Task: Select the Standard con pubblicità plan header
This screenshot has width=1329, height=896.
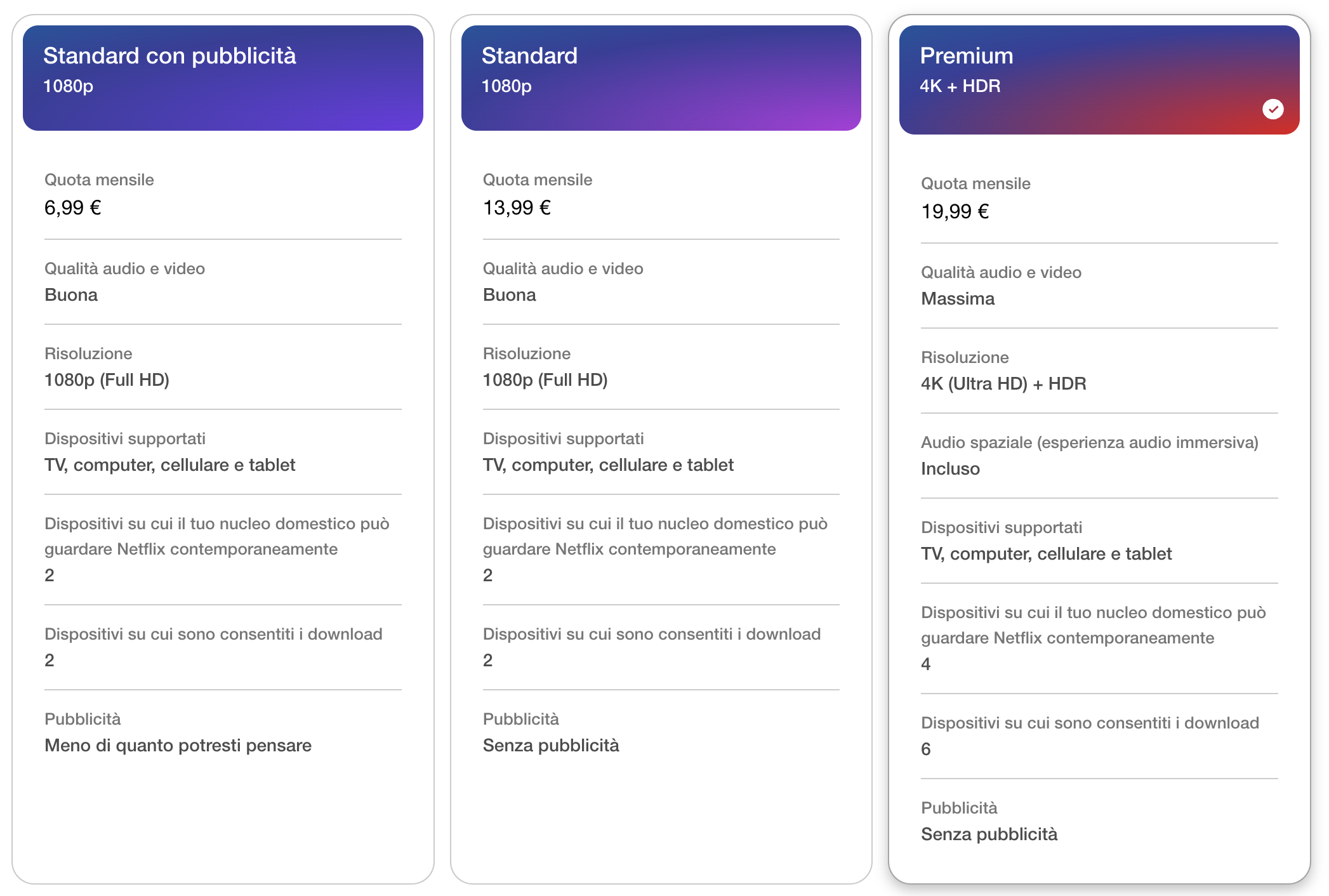Action: coord(223,77)
